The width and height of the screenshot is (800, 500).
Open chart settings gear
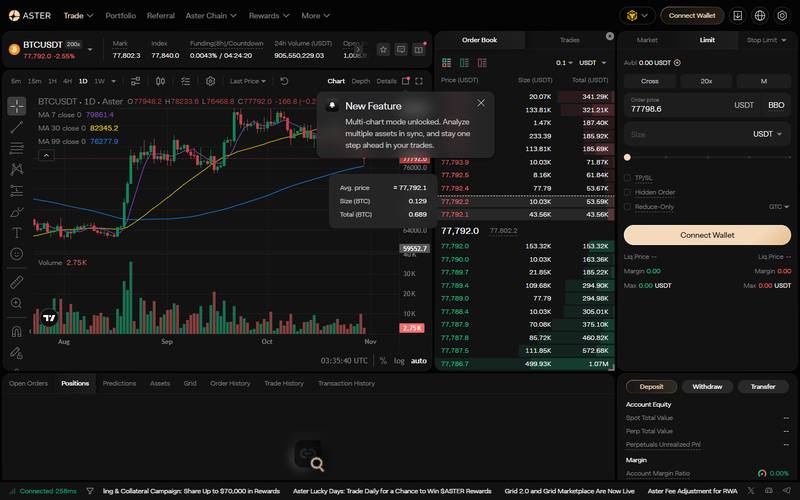(210, 81)
